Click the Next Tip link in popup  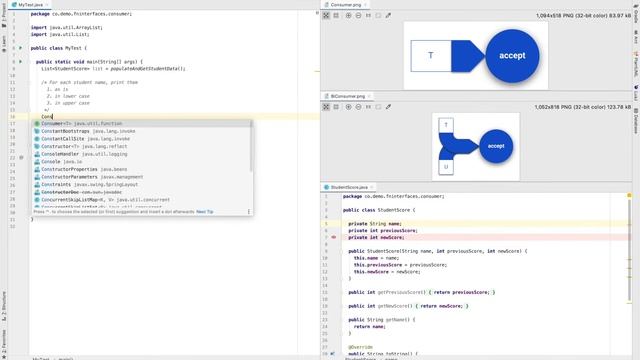[204, 212]
